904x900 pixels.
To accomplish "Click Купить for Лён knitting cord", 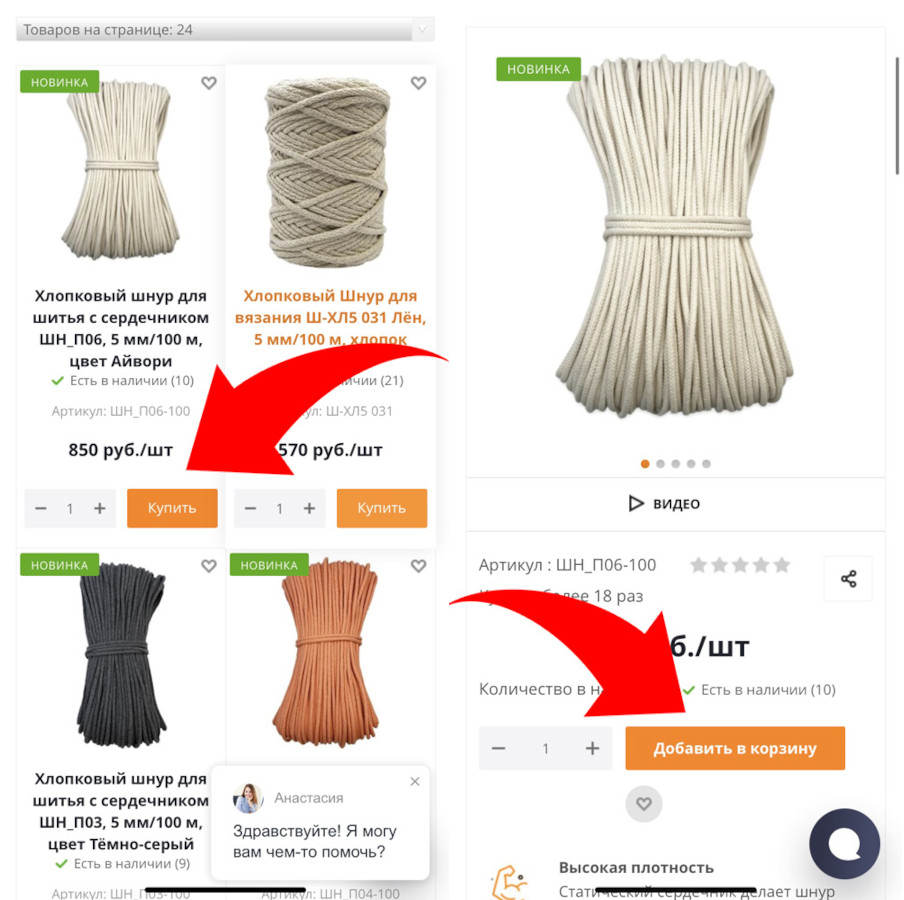I will click(382, 509).
